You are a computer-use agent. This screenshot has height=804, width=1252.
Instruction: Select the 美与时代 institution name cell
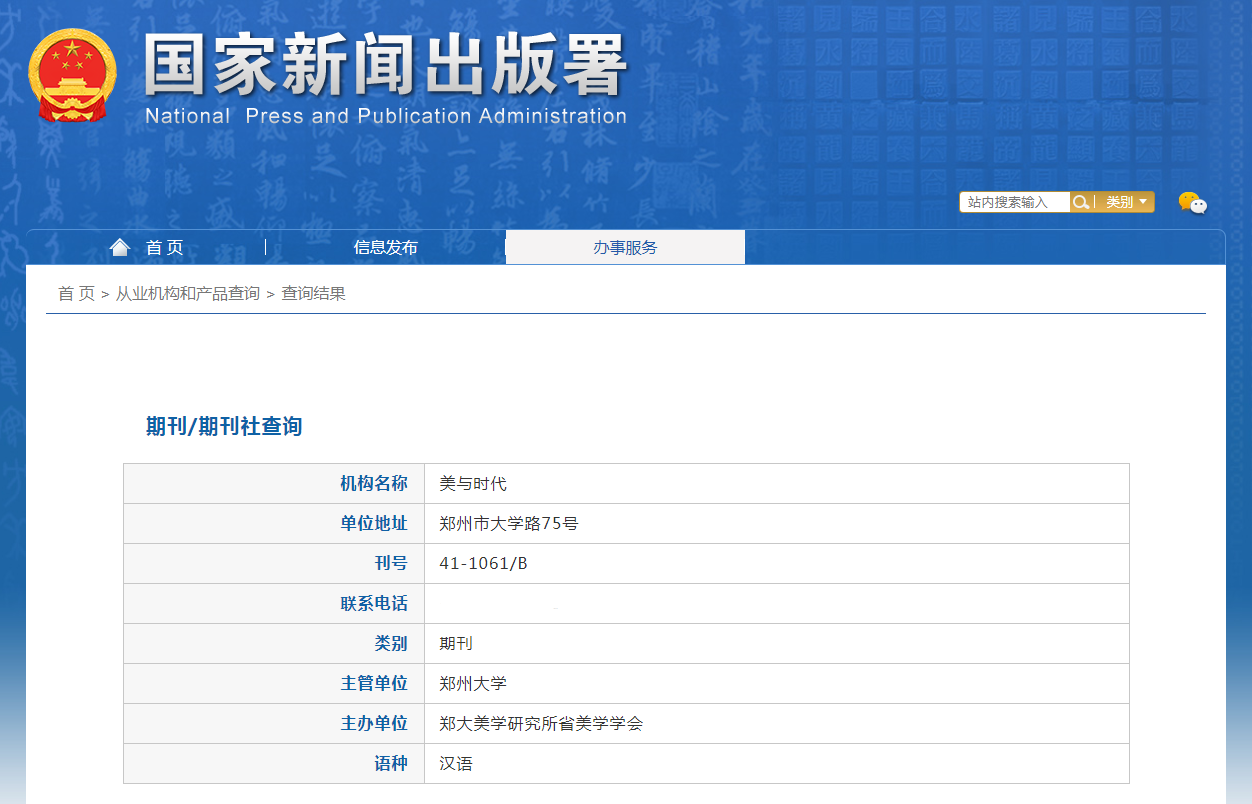[x=473, y=484]
